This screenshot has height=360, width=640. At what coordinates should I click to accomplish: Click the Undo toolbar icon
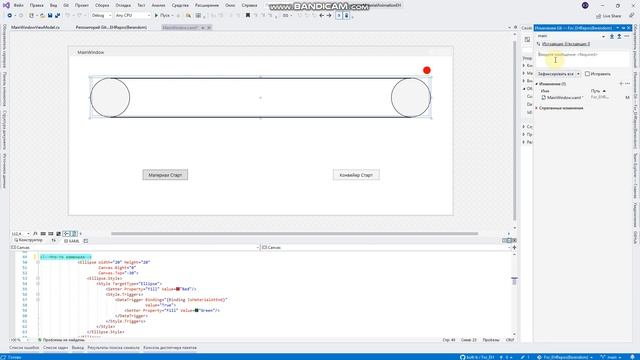tap(68, 16)
